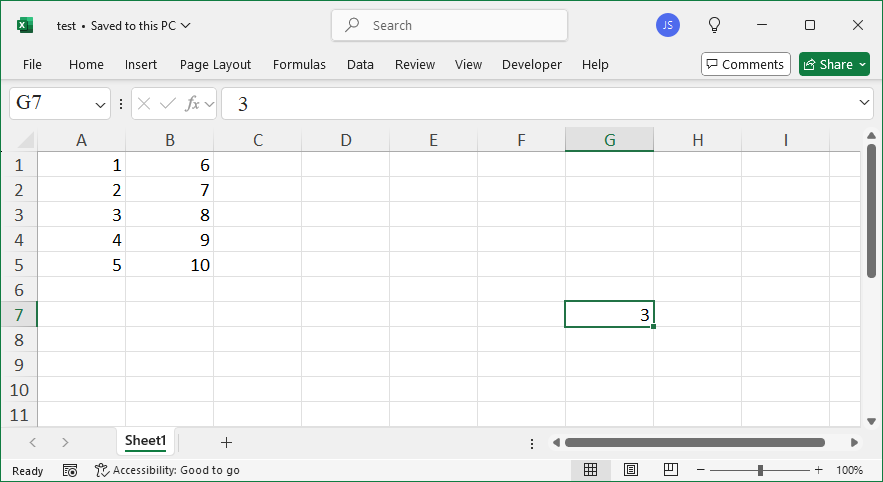
Task: Click previous sheet navigation arrow
Action: point(33,443)
